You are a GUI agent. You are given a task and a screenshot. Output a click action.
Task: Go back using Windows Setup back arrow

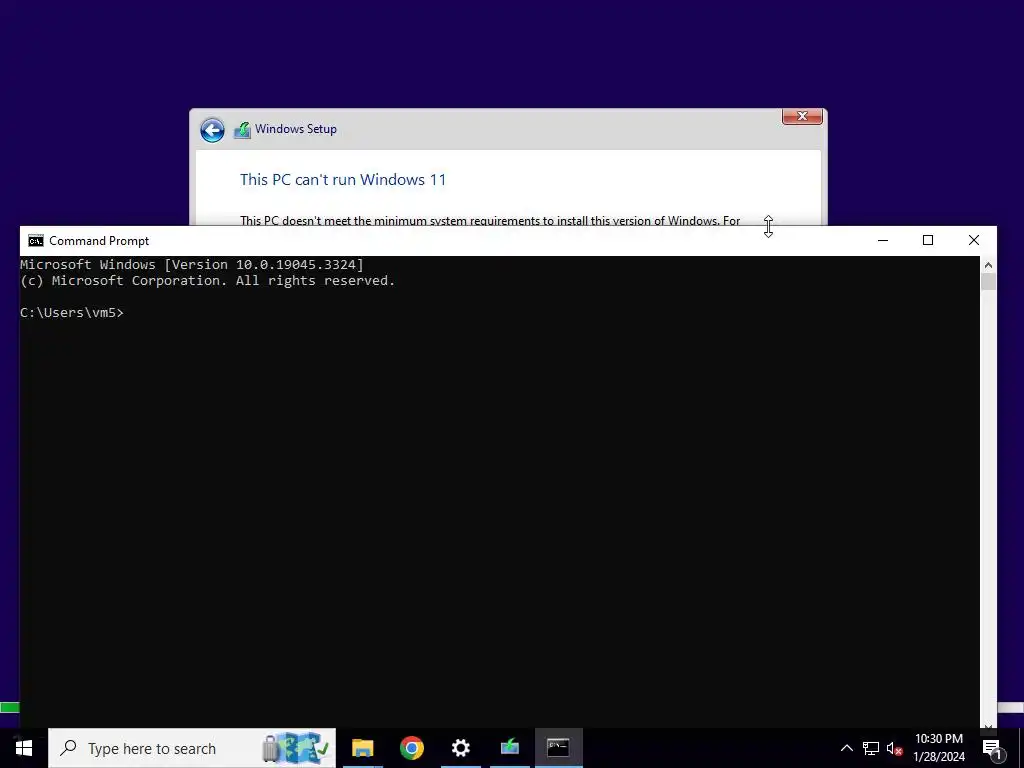pyautogui.click(x=212, y=130)
